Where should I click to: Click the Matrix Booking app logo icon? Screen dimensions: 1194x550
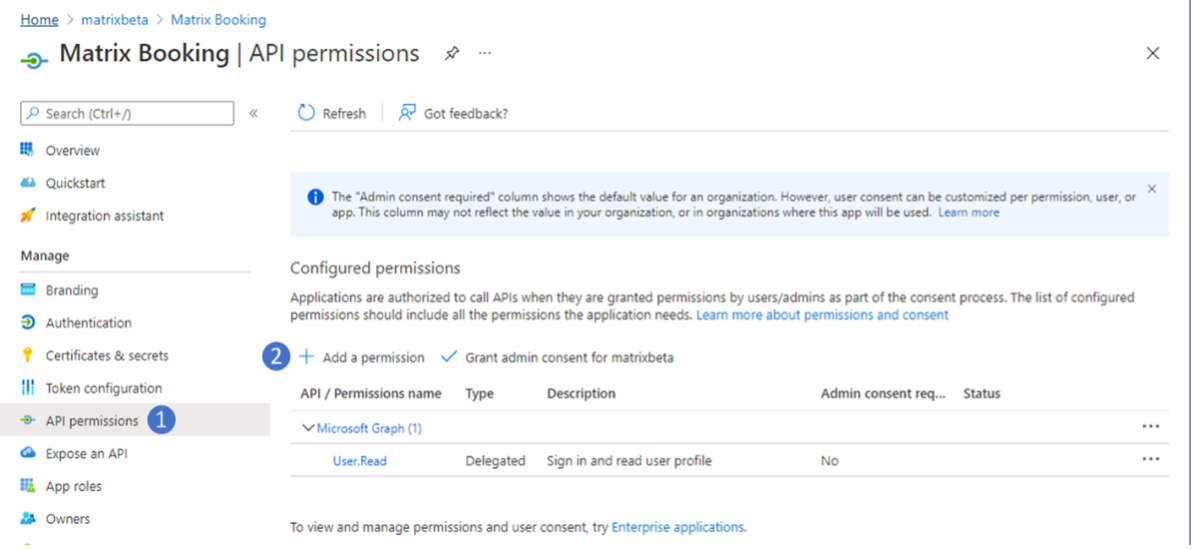pyautogui.click(x=34, y=59)
